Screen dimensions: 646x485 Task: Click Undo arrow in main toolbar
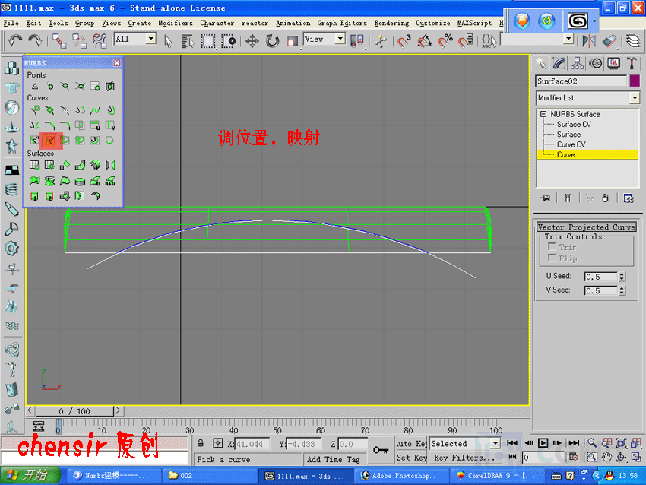(x=16, y=40)
